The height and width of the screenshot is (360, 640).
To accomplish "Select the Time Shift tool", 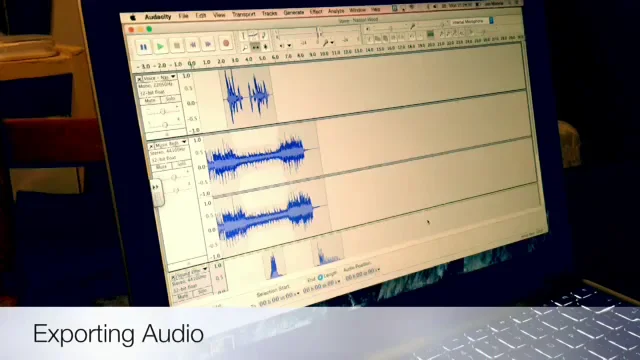I will pyautogui.click(x=255, y=47).
